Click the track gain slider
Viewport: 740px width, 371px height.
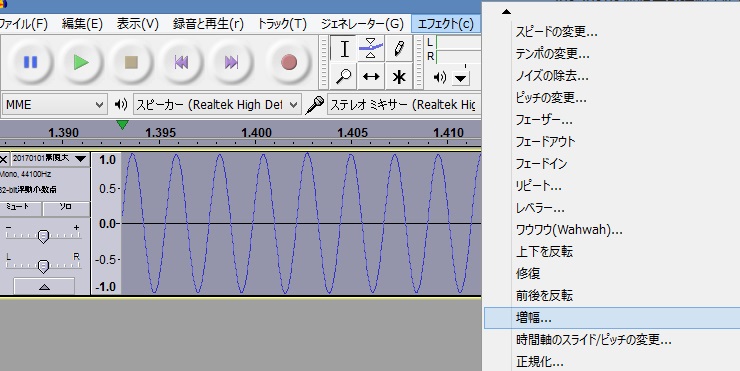(43, 235)
